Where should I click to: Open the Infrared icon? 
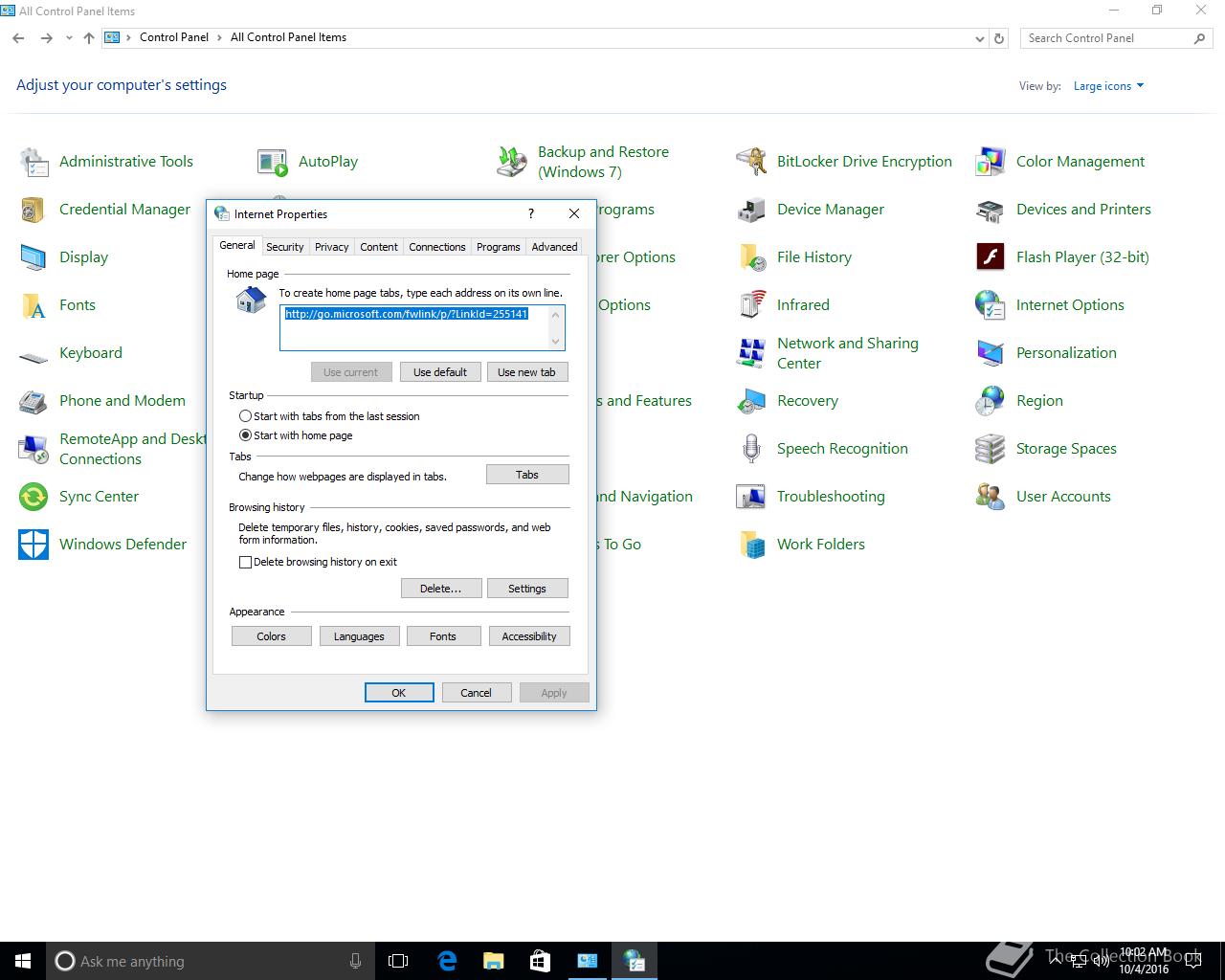click(751, 305)
